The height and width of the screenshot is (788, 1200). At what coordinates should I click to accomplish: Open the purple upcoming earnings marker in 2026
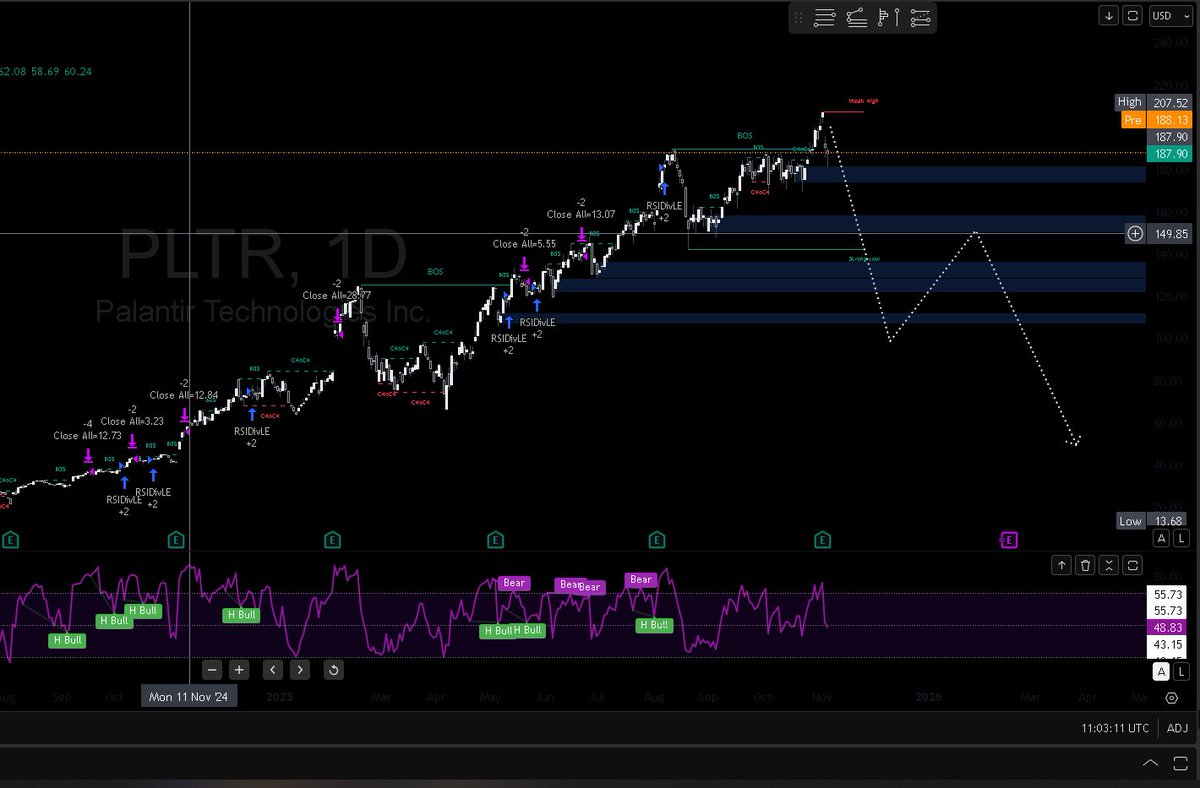(1008, 540)
